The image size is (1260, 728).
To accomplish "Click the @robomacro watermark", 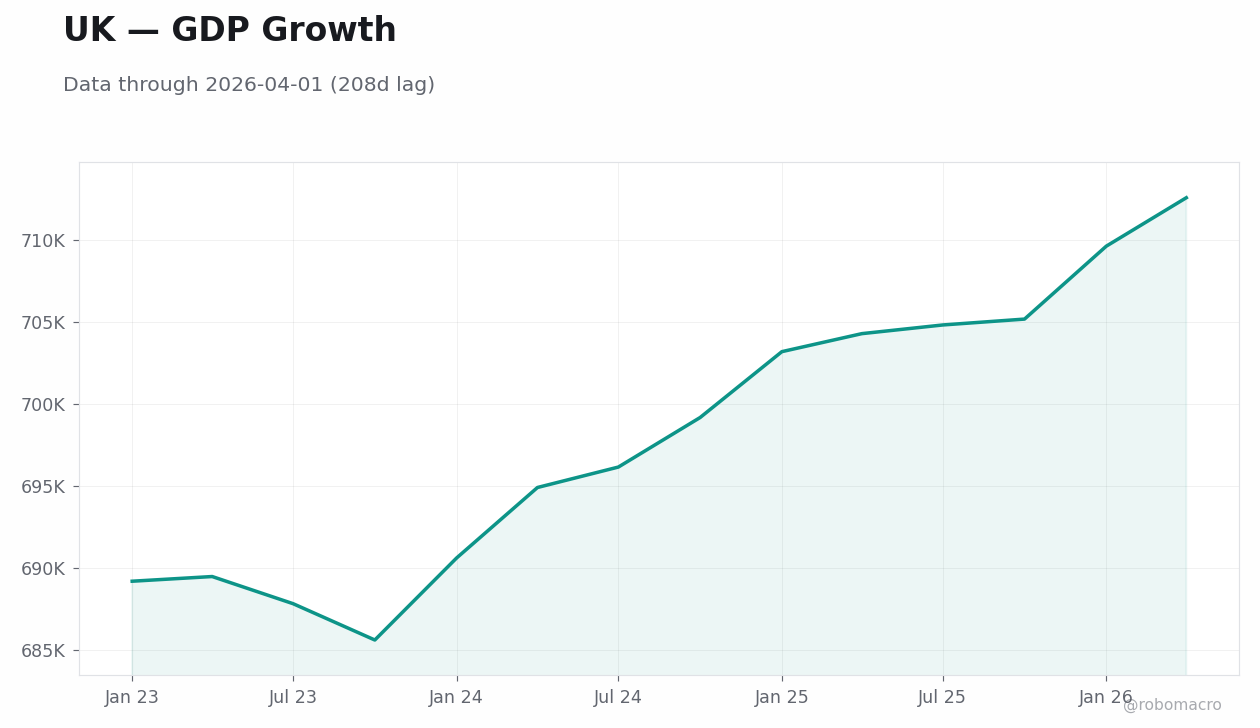I will pos(1172,705).
